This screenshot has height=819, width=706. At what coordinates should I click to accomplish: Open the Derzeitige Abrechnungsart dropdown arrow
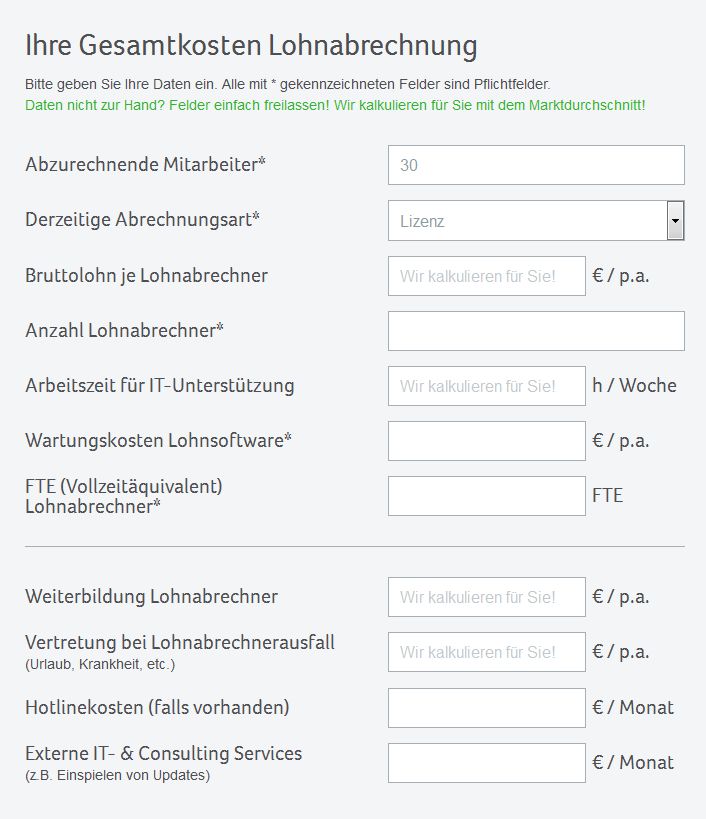pos(675,220)
